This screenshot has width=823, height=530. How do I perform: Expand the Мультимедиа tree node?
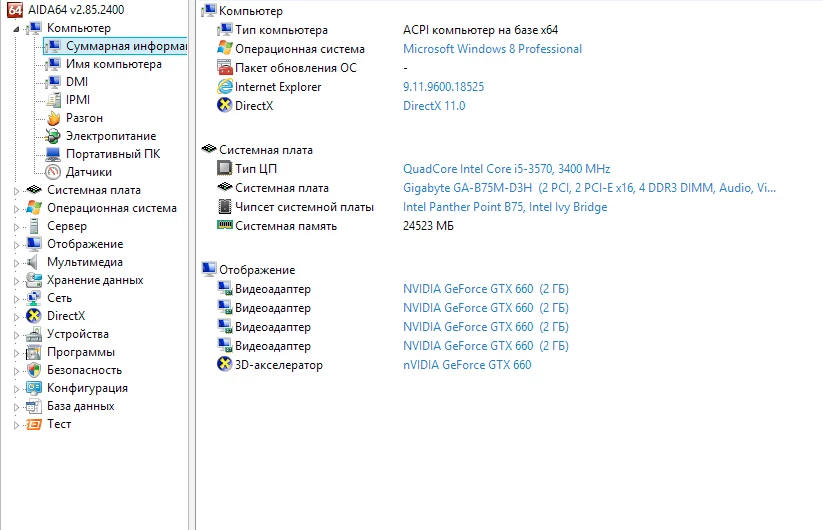tap(16, 263)
